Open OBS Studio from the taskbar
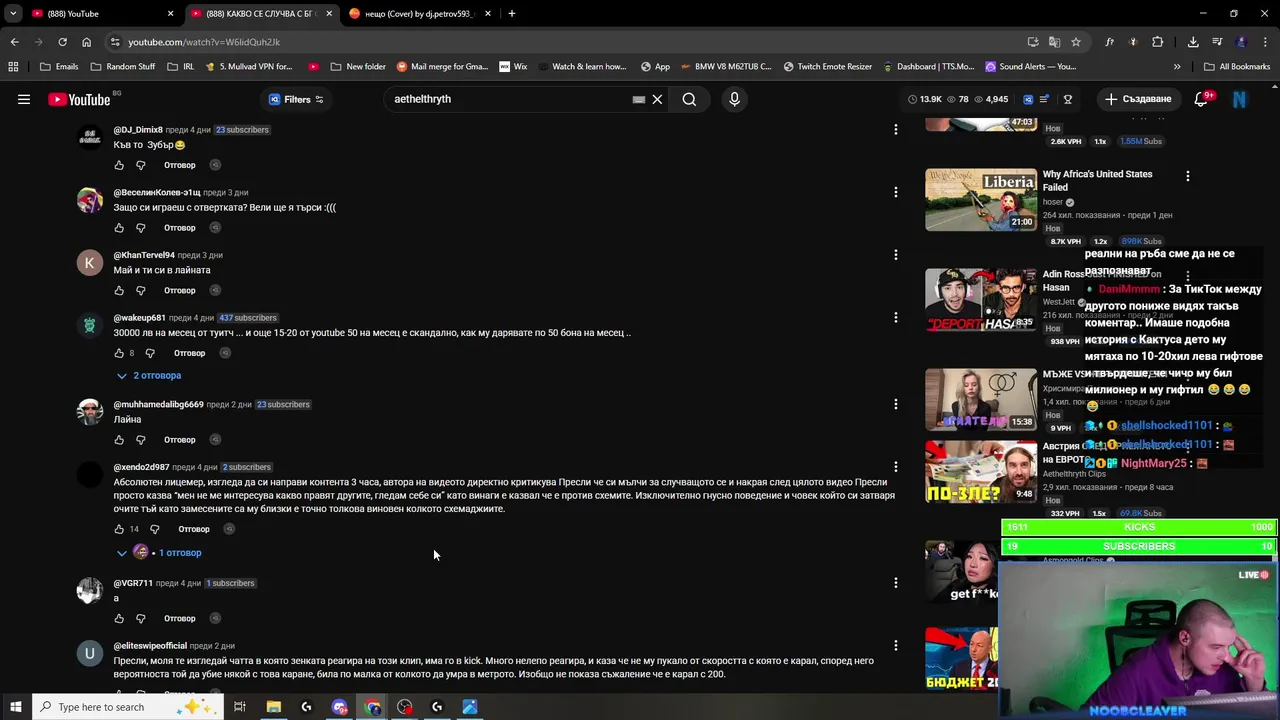 tap(405, 707)
